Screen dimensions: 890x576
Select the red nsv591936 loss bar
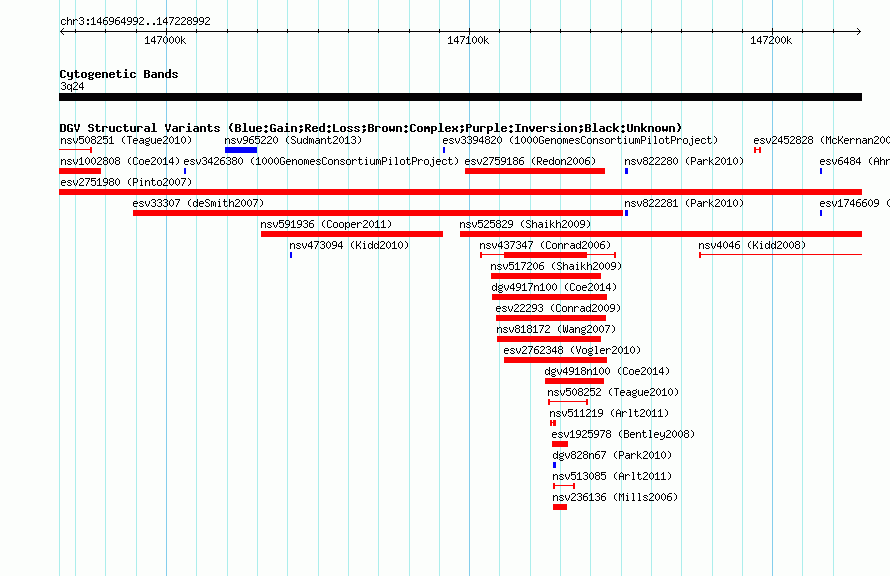point(352,234)
